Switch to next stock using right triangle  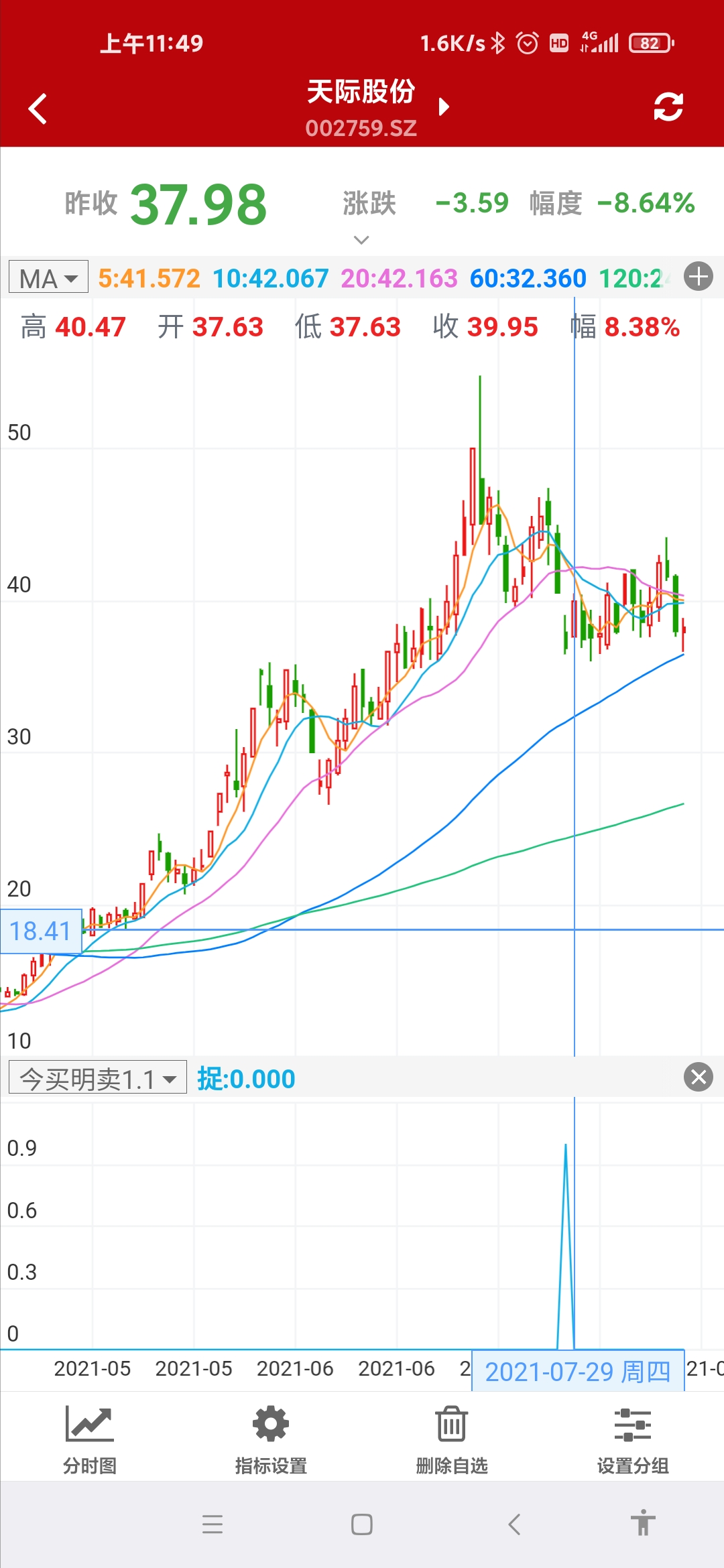click(x=443, y=107)
